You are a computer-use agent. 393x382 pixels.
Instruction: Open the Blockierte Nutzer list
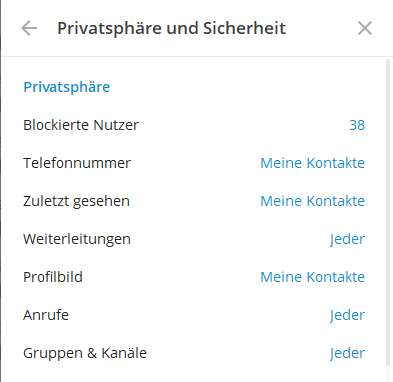click(194, 125)
